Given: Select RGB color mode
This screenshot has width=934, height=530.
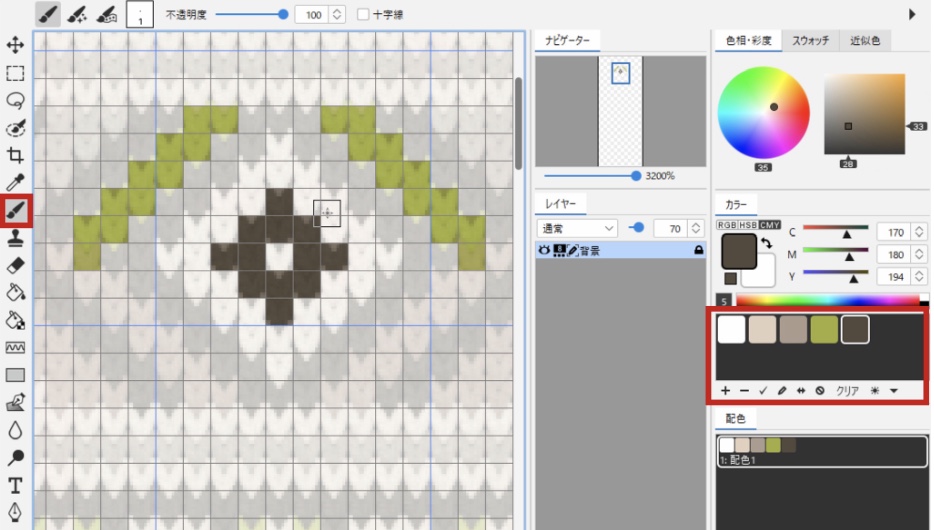Looking at the screenshot, I should (x=727, y=225).
